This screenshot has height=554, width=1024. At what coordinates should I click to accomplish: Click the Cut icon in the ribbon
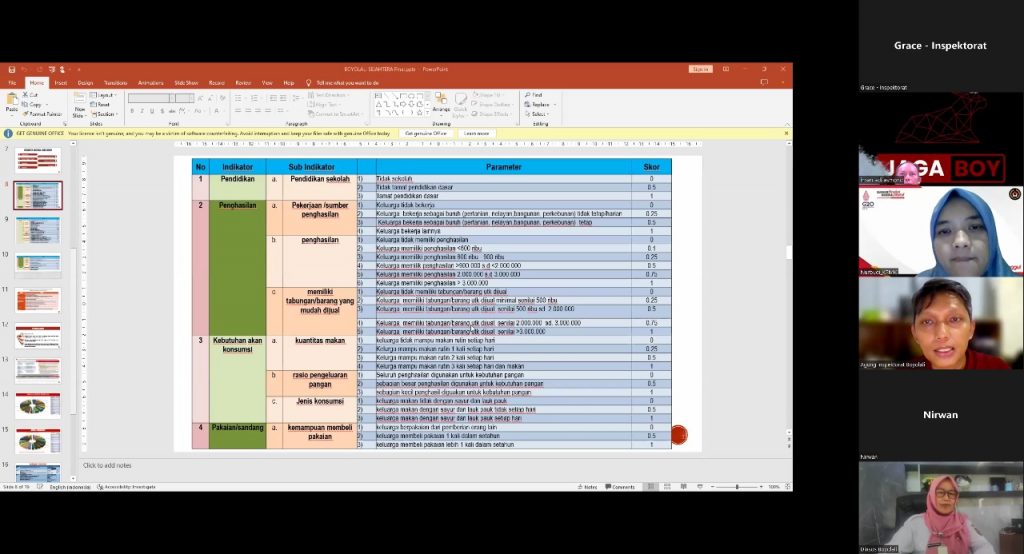point(33,94)
